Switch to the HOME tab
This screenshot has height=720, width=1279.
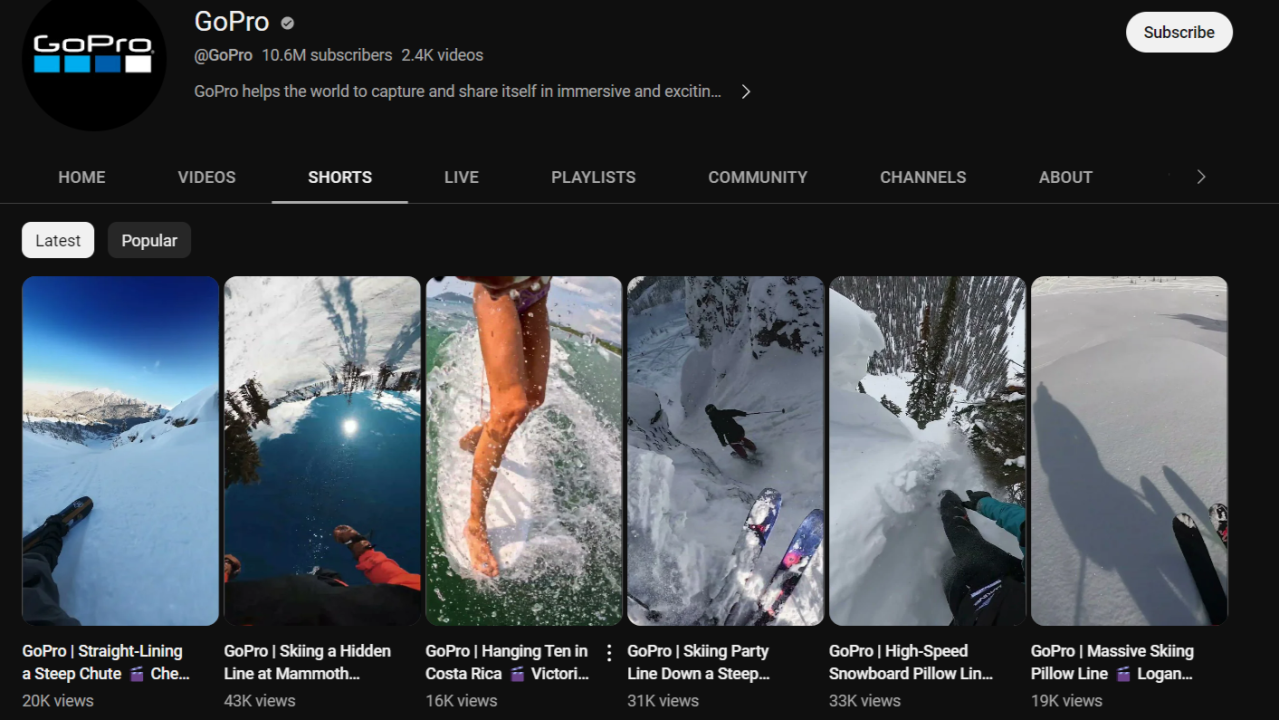81,177
